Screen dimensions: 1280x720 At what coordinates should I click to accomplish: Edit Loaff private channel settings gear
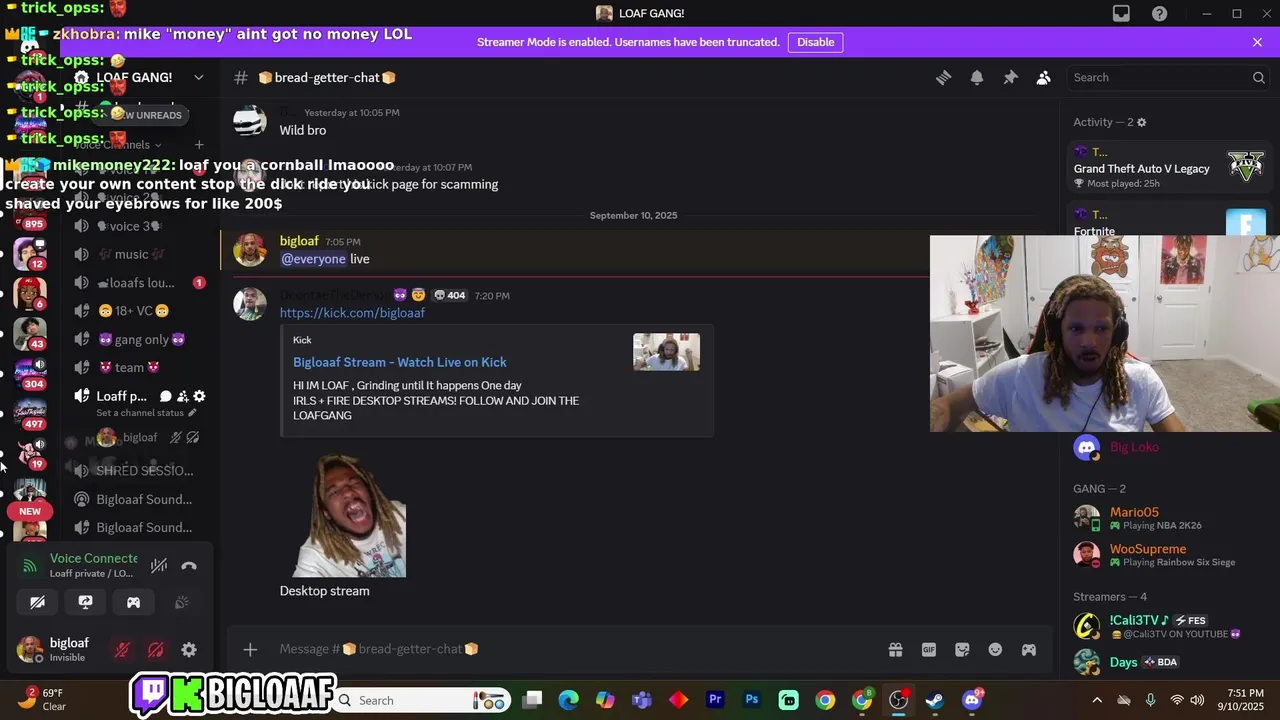199,396
